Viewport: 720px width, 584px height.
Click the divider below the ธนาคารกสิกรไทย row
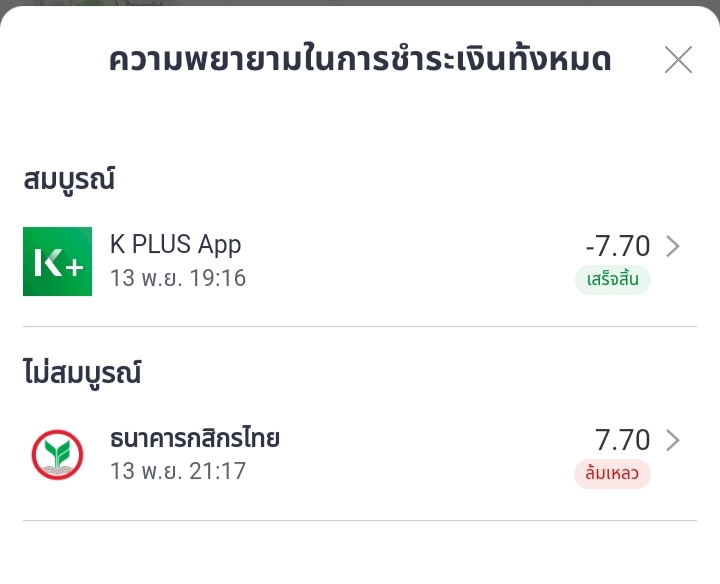coord(360,521)
